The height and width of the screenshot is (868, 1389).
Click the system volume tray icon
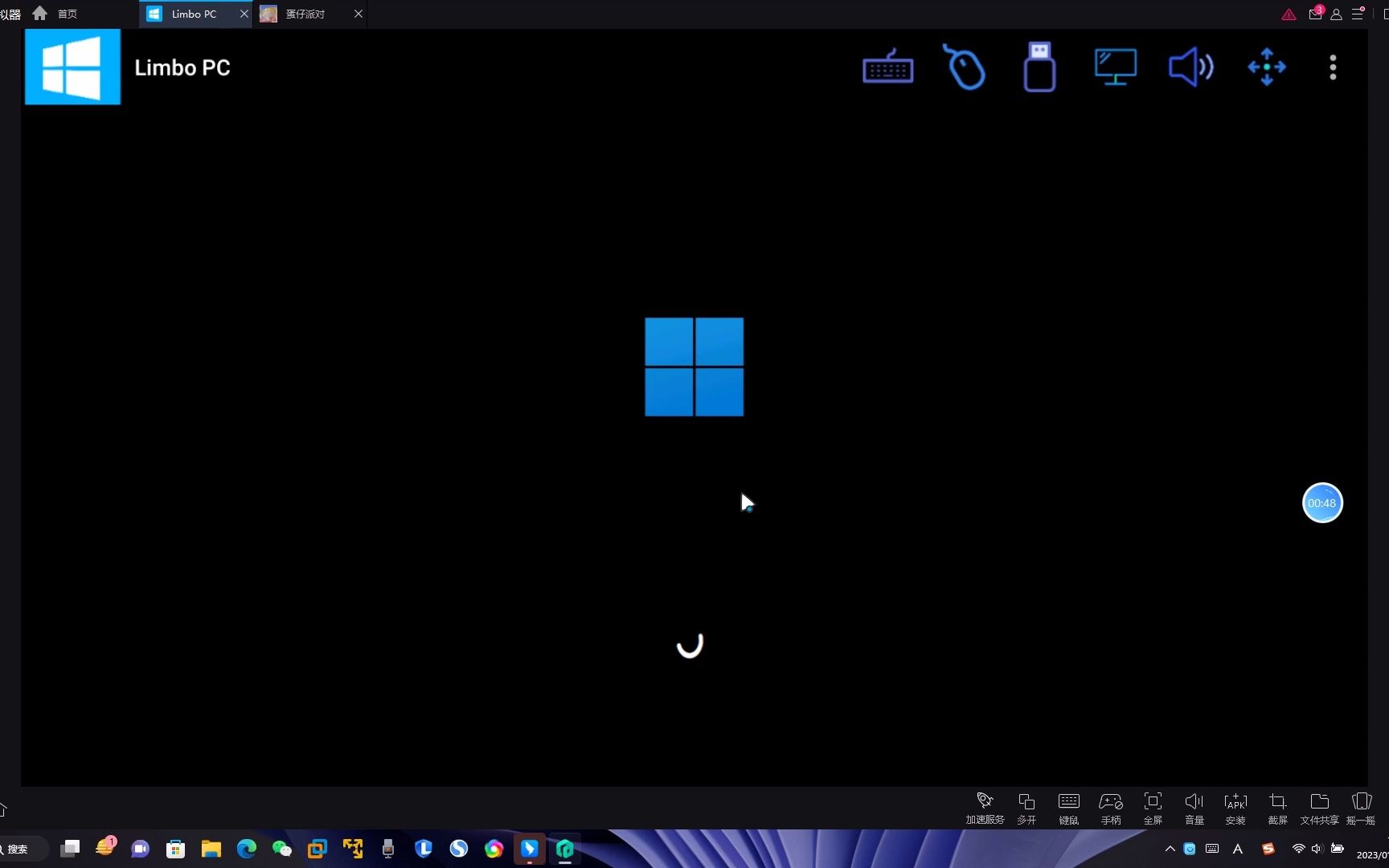(x=1317, y=849)
